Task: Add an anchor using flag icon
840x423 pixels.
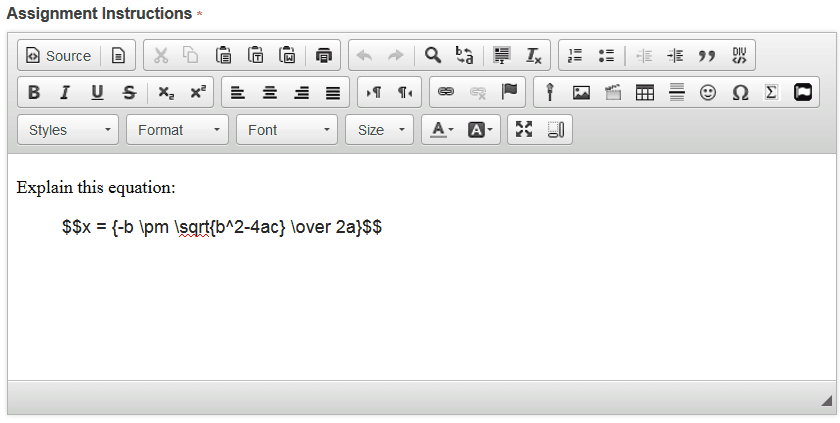Action: [509, 93]
